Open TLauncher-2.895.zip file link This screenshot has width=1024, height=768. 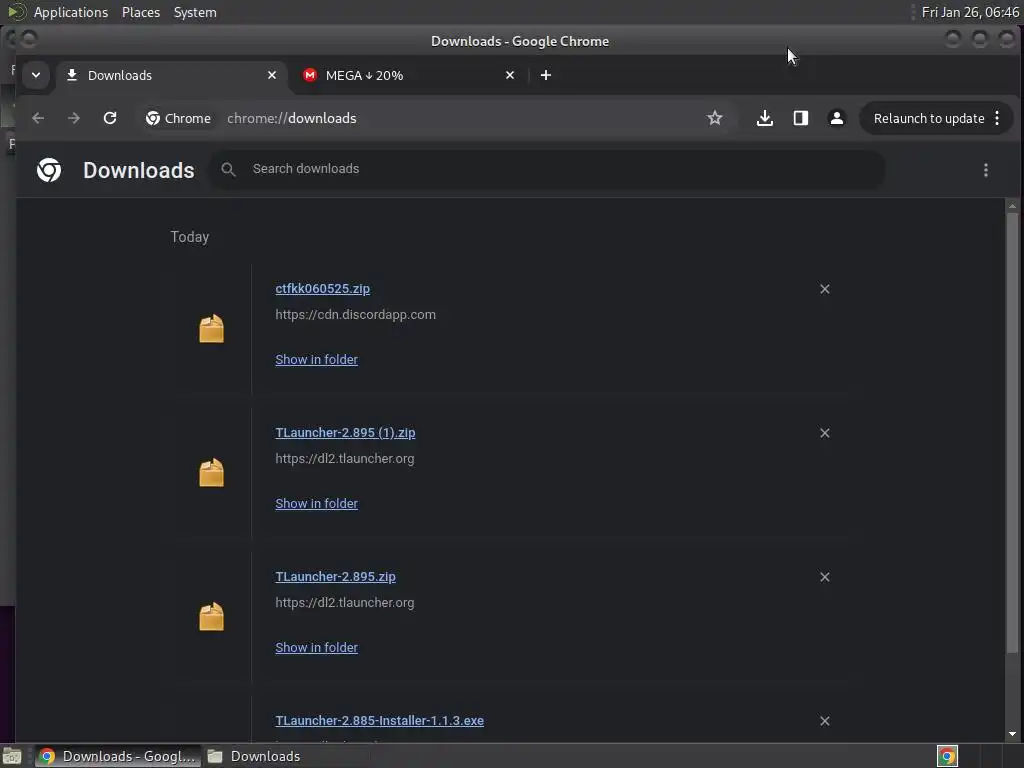(335, 577)
